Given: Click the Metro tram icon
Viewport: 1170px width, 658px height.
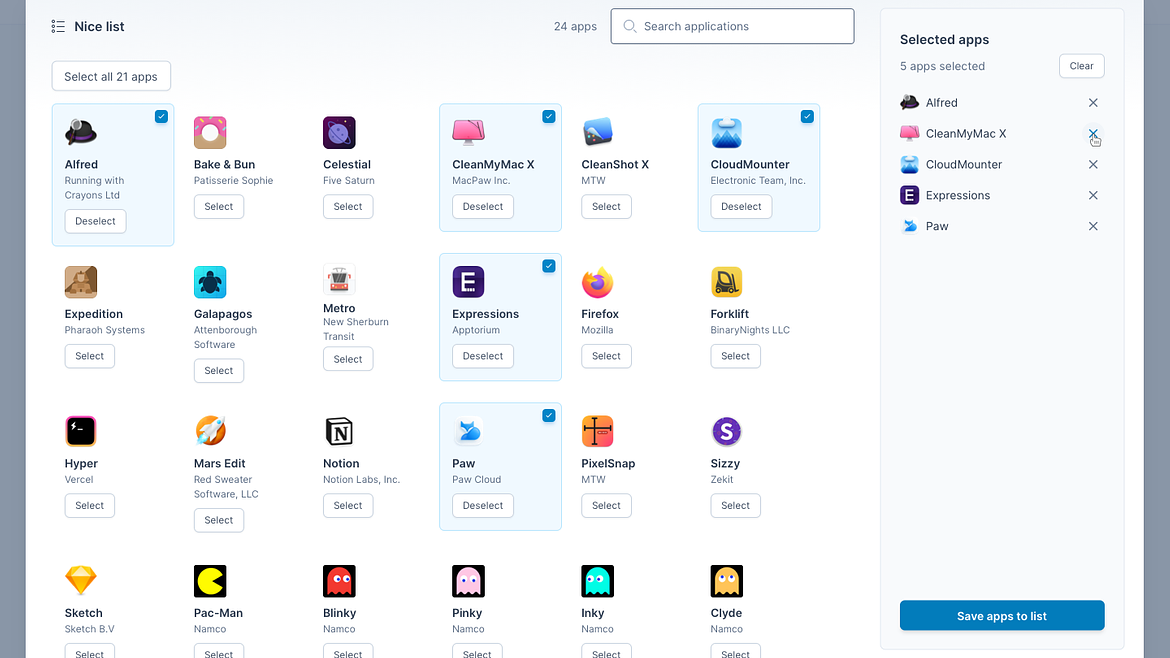Looking at the screenshot, I should [x=339, y=279].
